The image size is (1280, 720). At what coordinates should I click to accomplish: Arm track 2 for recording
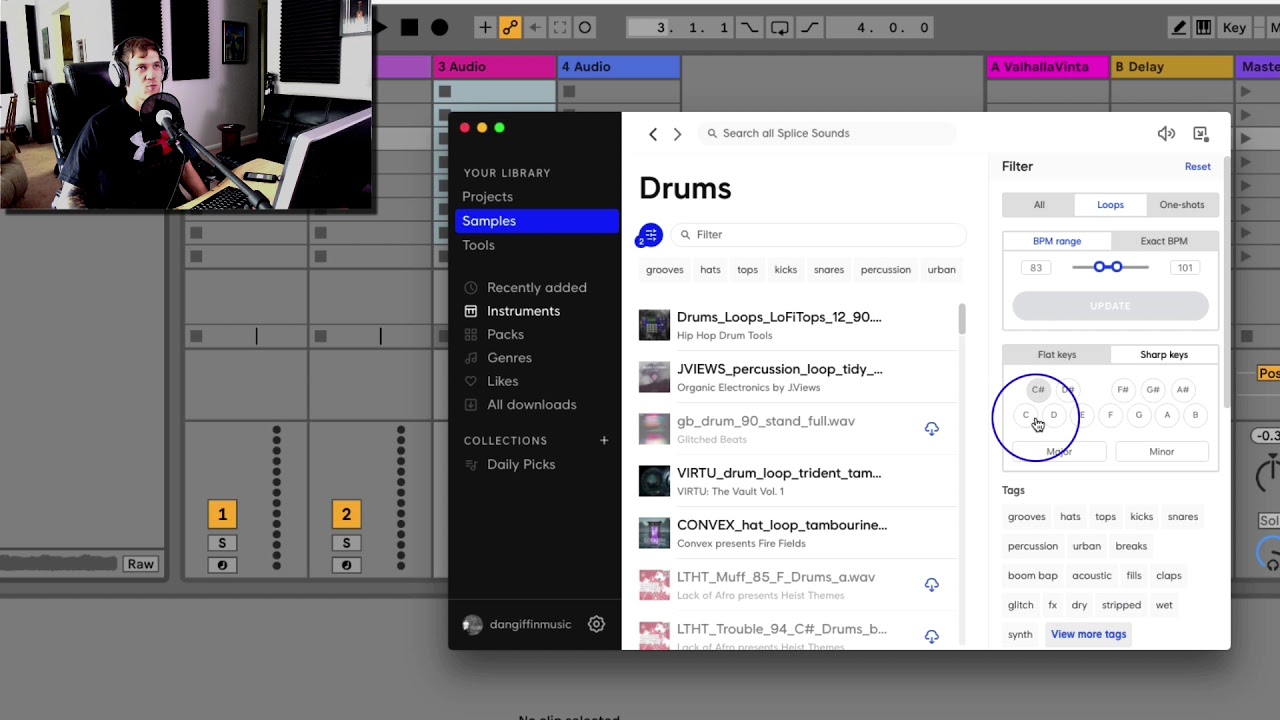pos(346,565)
